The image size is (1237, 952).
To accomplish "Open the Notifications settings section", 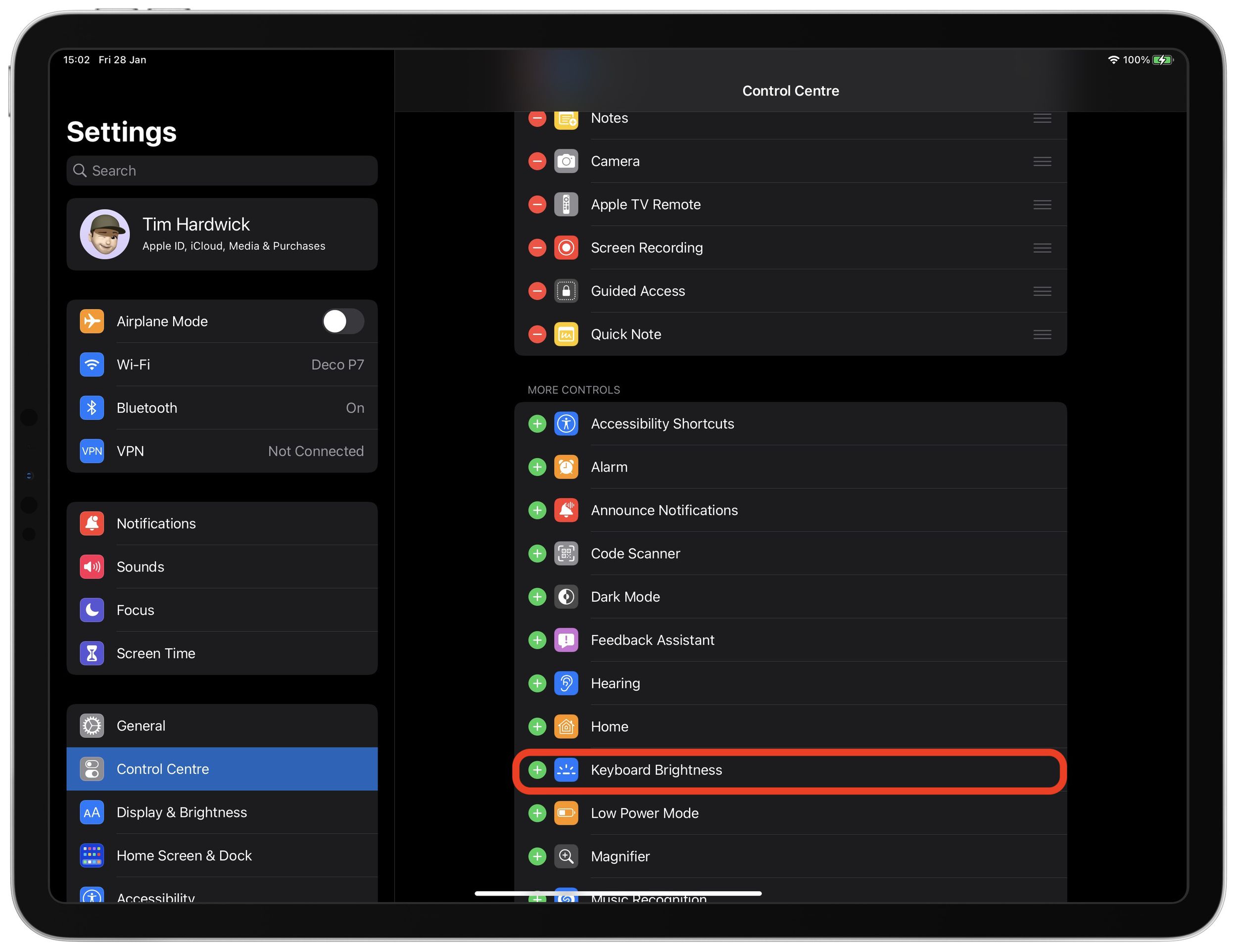I will pyautogui.click(x=222, y=524).
